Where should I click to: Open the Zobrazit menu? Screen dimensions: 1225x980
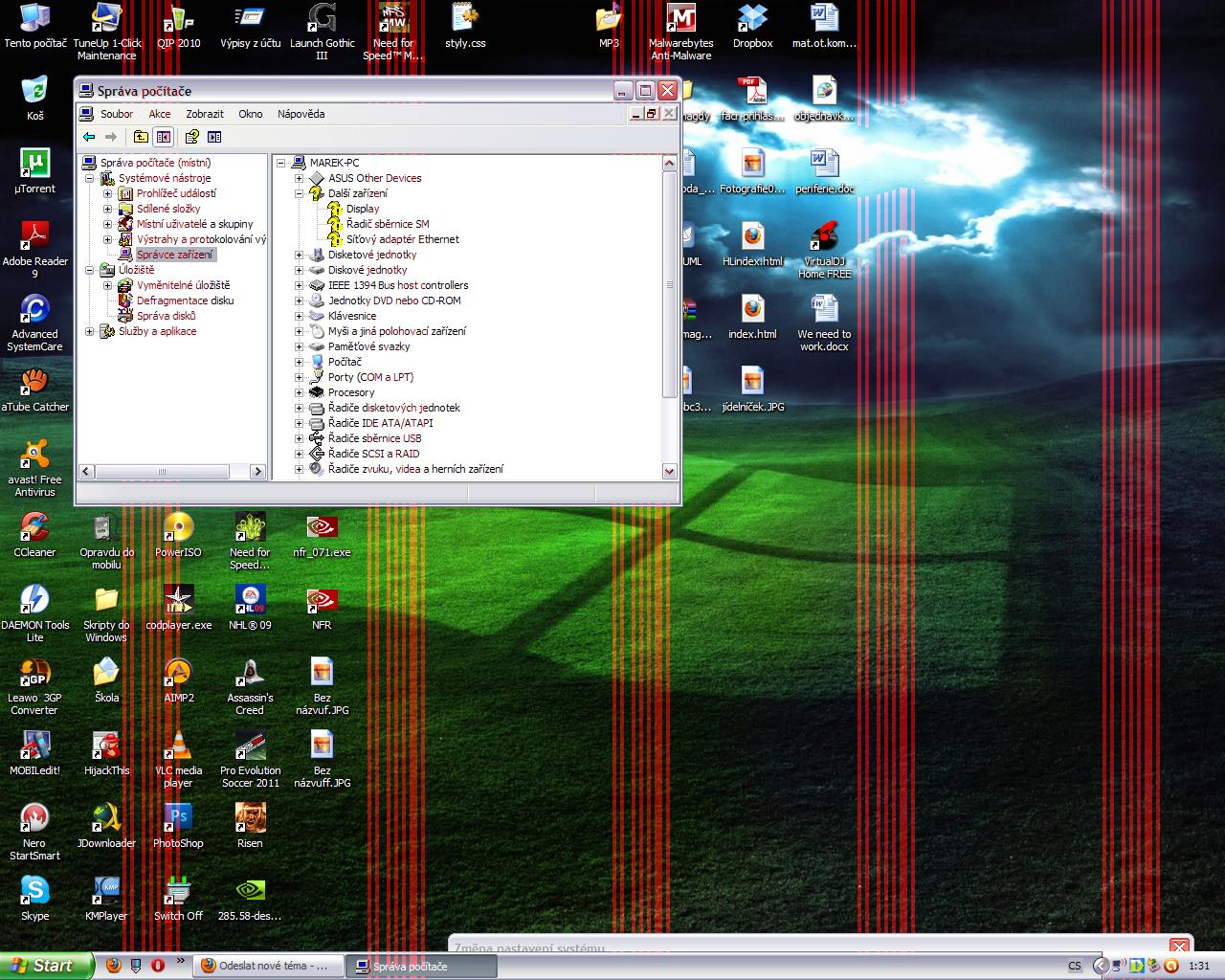205,114
